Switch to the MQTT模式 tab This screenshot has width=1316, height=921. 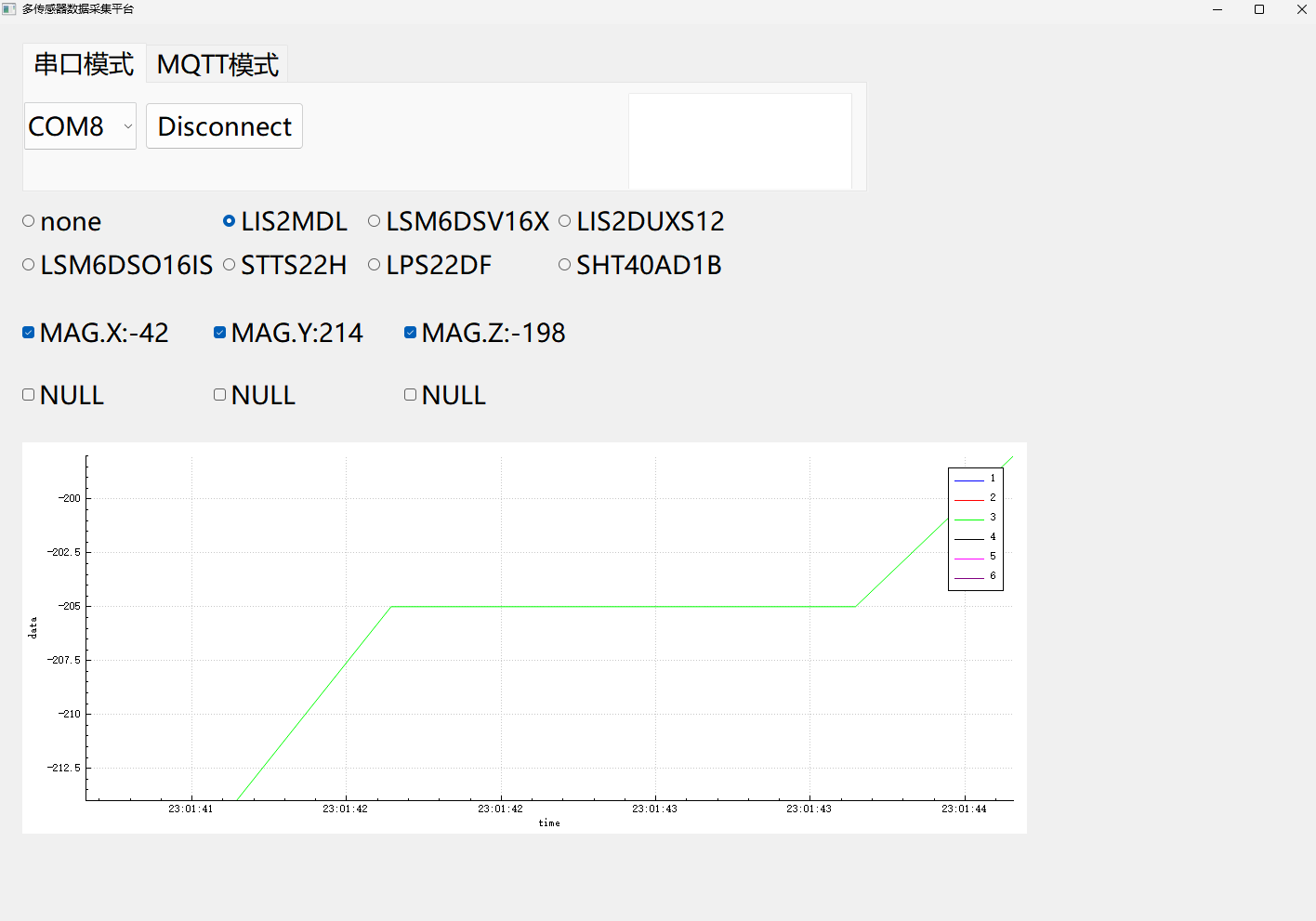[217, 64]
